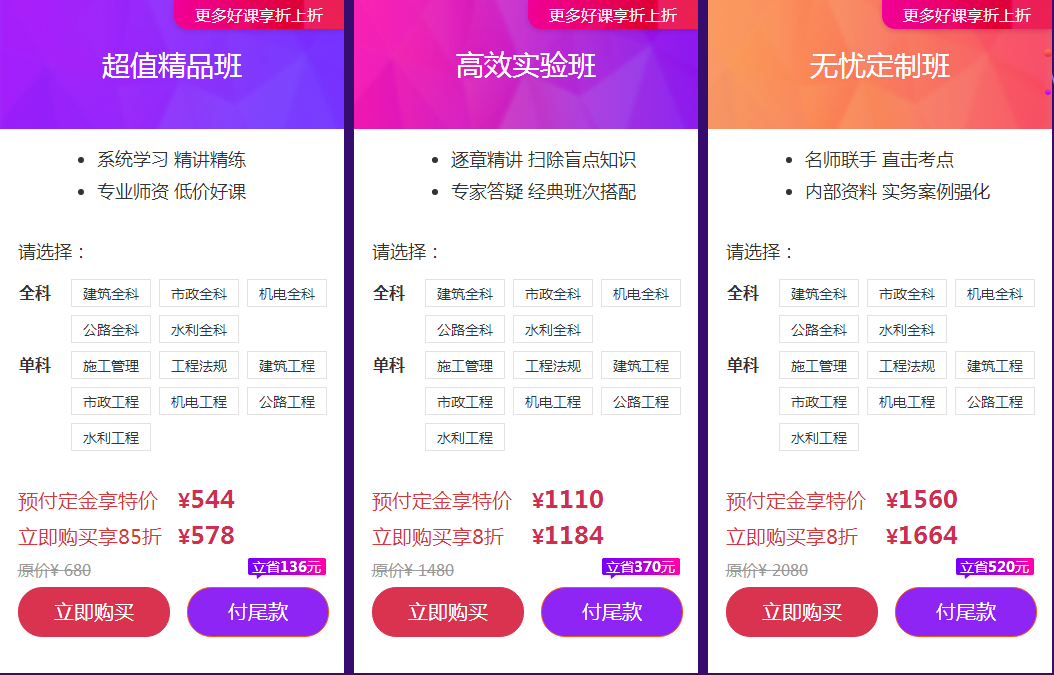Select 建筑全科 in the 超值精品班 column

(110, 293)
